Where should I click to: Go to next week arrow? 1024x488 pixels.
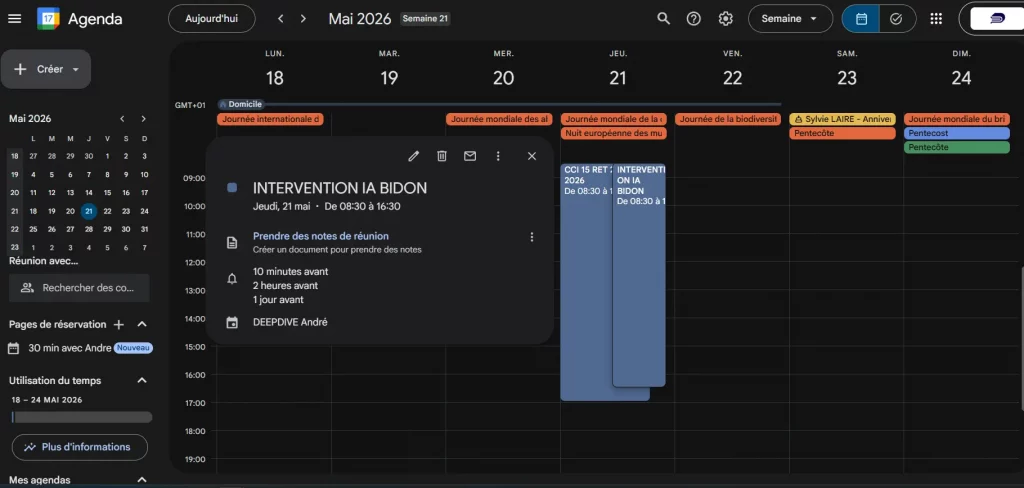(303, 19)
